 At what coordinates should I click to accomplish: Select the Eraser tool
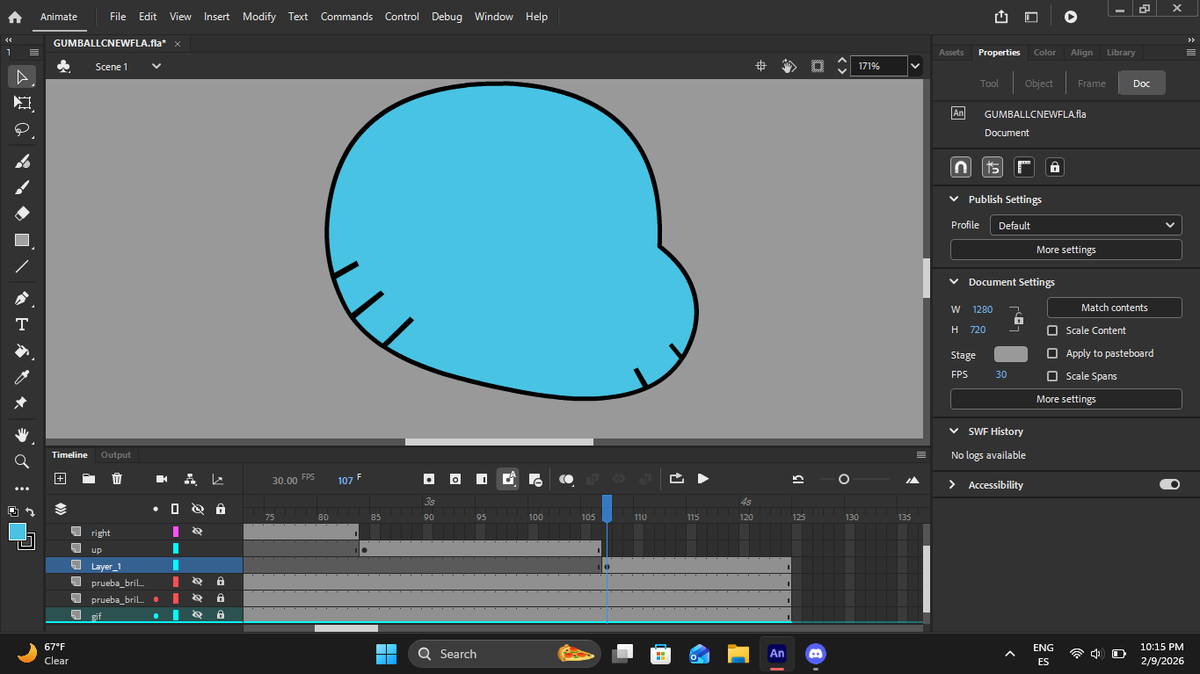point(22,214)
